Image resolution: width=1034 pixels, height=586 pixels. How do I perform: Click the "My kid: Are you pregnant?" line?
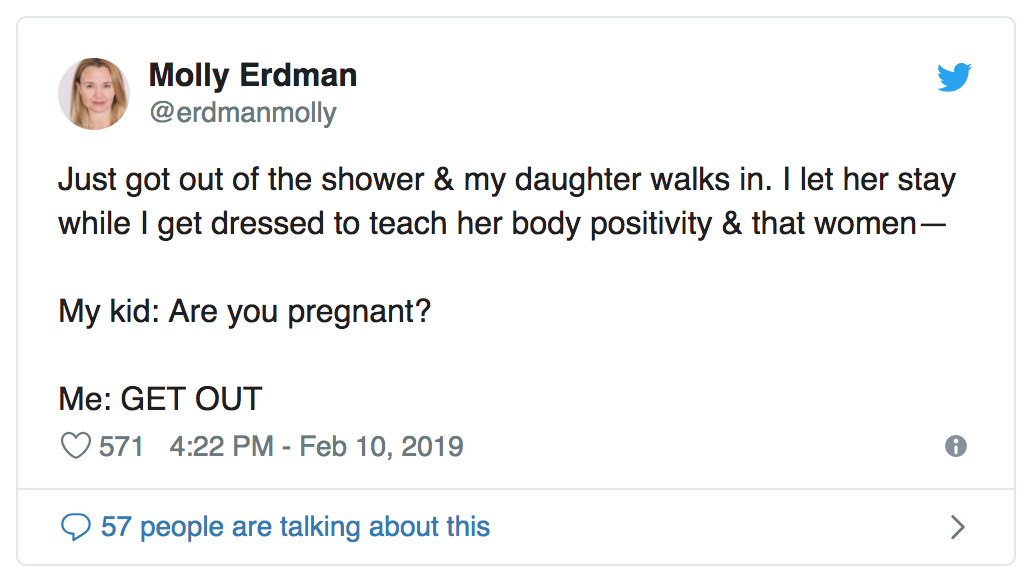(x=244, y=310)
